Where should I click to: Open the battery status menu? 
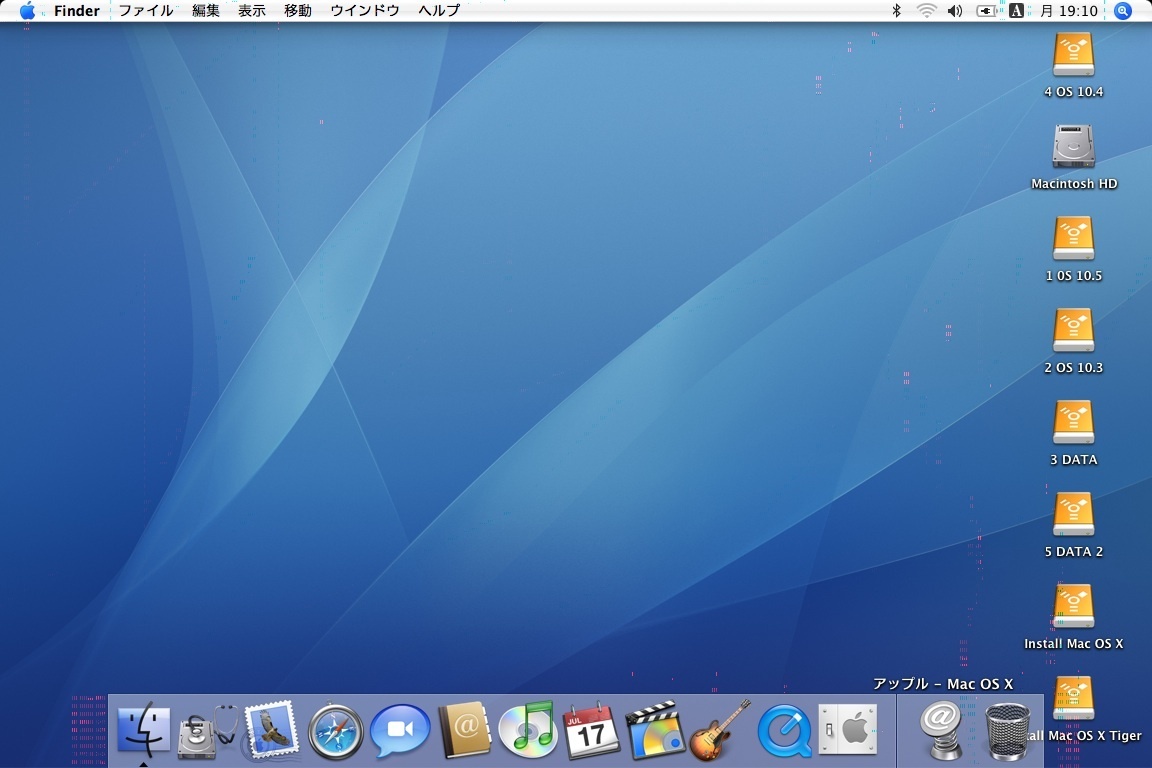986,10
